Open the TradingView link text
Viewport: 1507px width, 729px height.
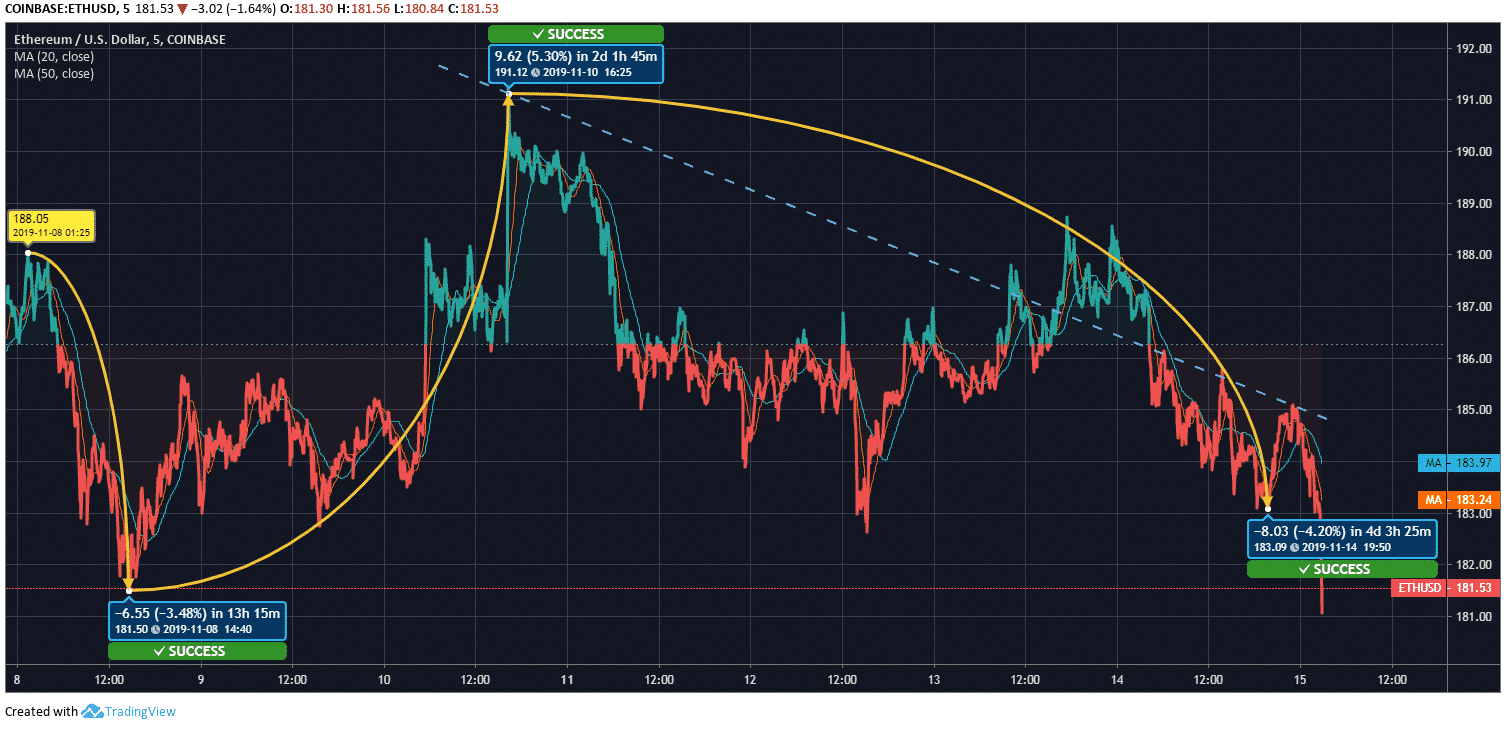[x=141, y=712]
